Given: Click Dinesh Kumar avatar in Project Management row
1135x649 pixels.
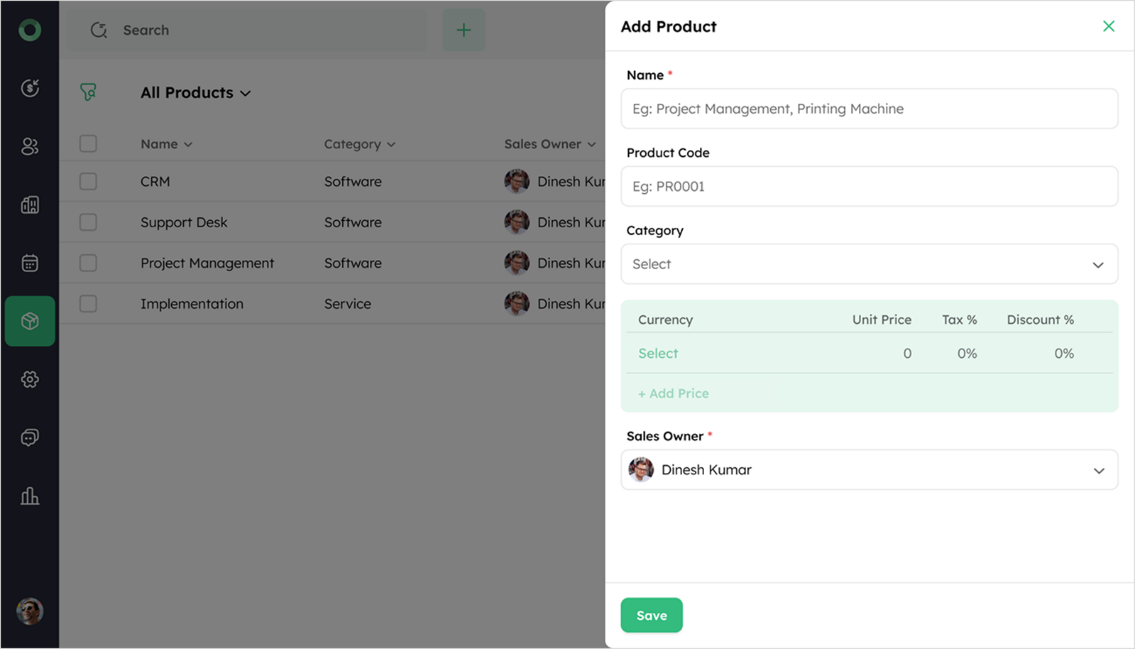Looking at the screenshot, I should click(517, 263).
